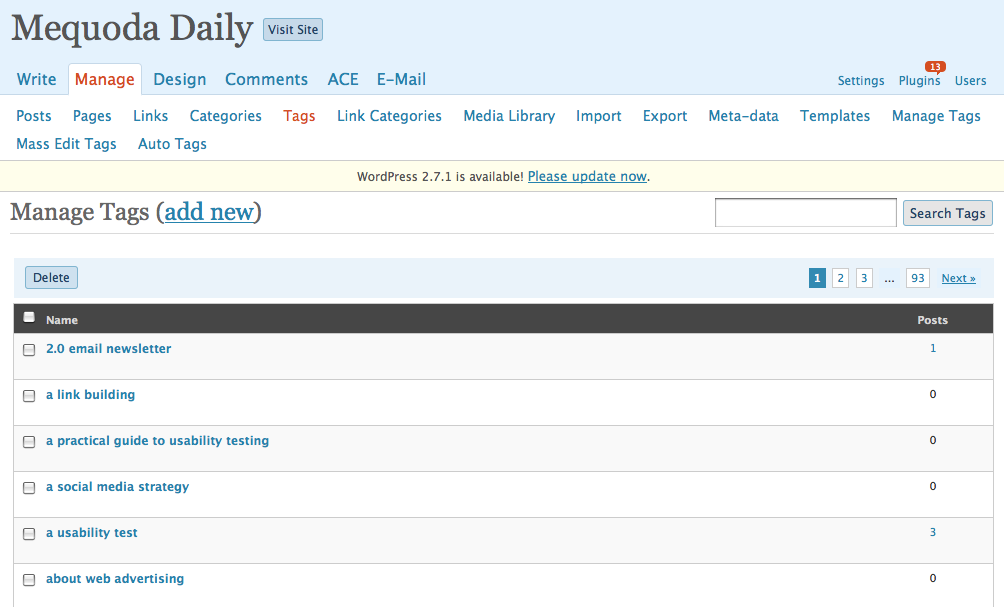This screenshot has width=1004, height=607.
Task: Open the Meta-data submenu item
Action: [x=743, y=116]
